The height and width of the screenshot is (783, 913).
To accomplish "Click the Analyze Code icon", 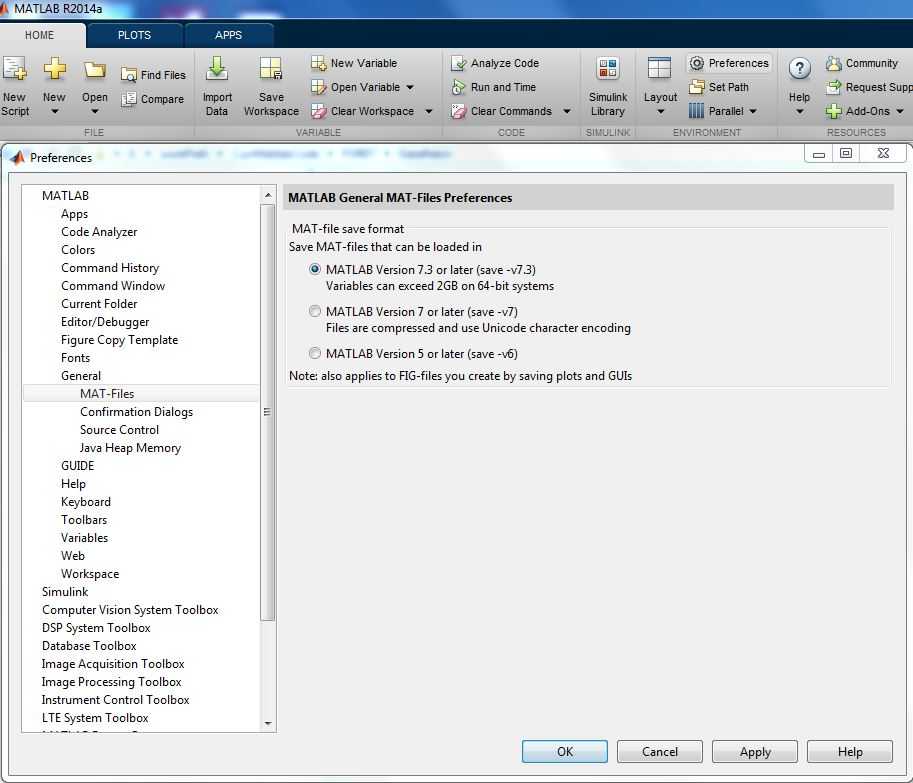I will tap(459, 63).
